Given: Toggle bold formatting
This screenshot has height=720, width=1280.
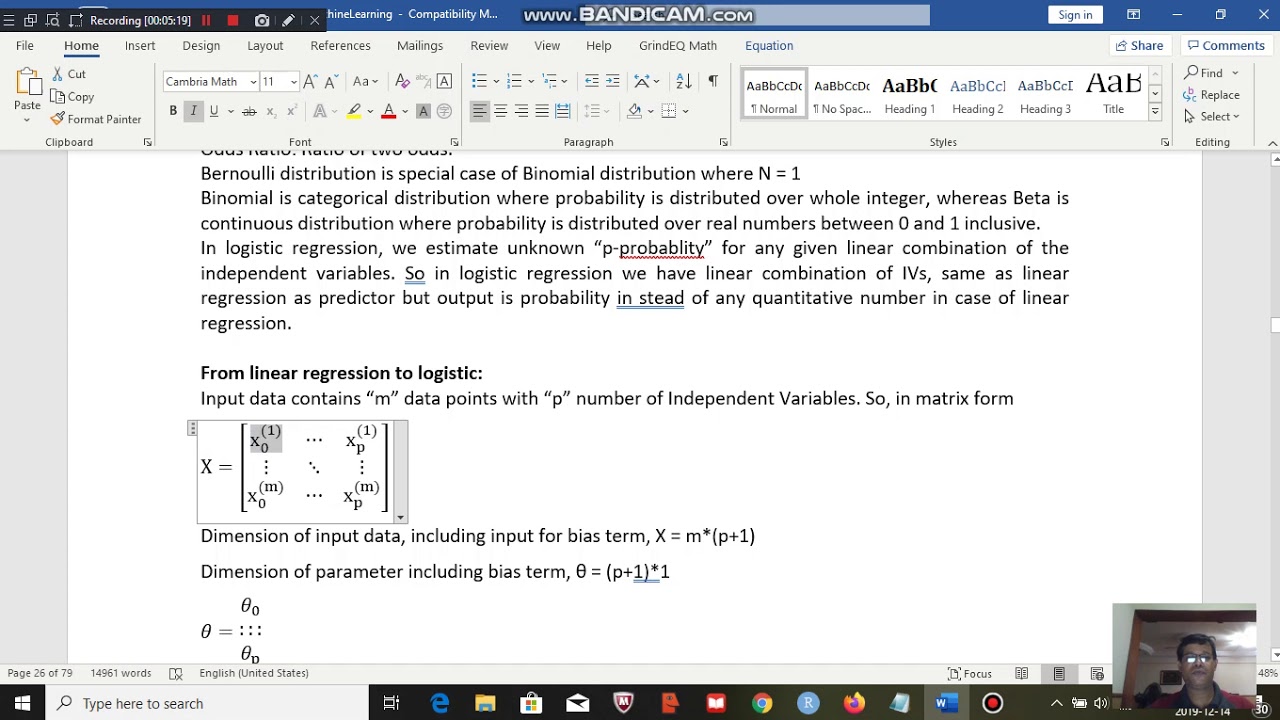Looking at the screenshot, I should click(x=173, y=111).
